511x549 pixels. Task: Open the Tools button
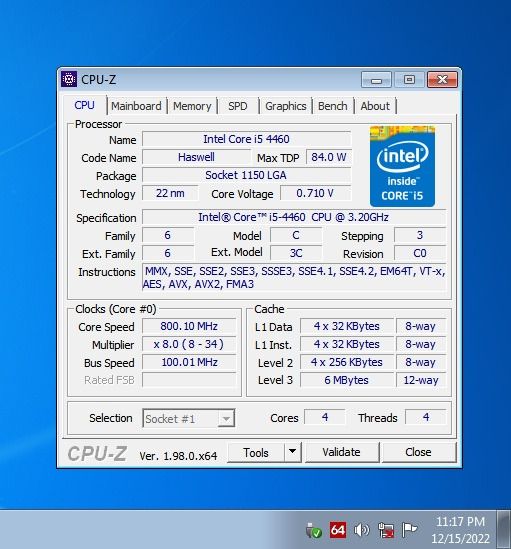[x=256, y=452]
